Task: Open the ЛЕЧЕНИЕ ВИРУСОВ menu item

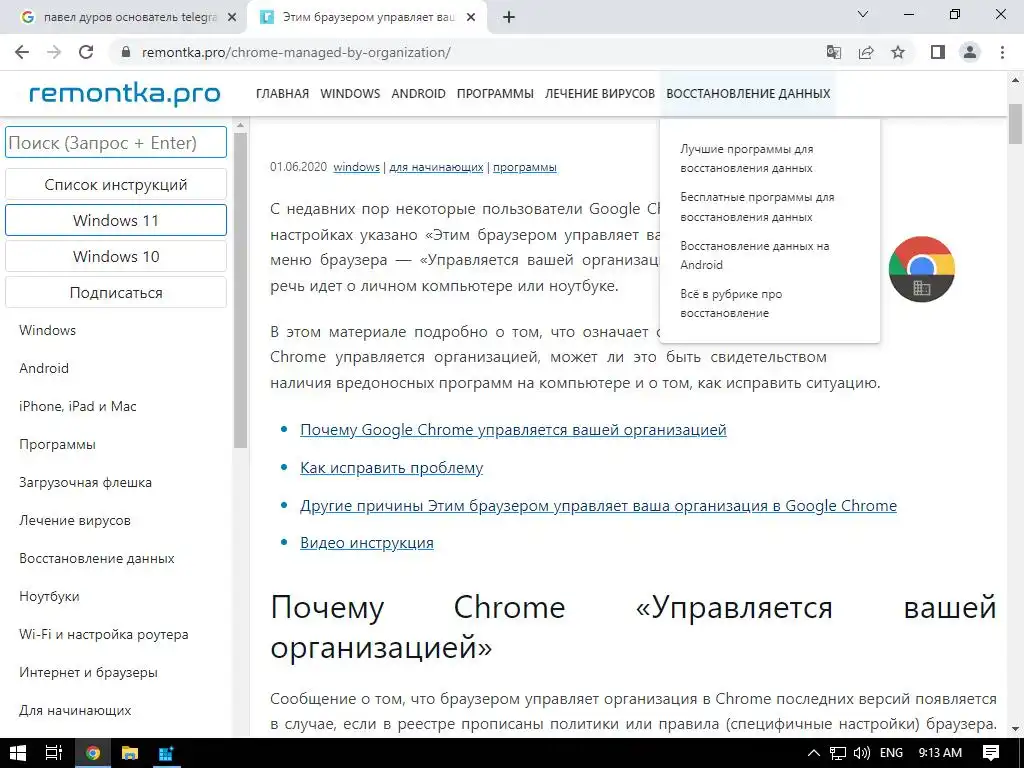Action: (x=600, y=93)
